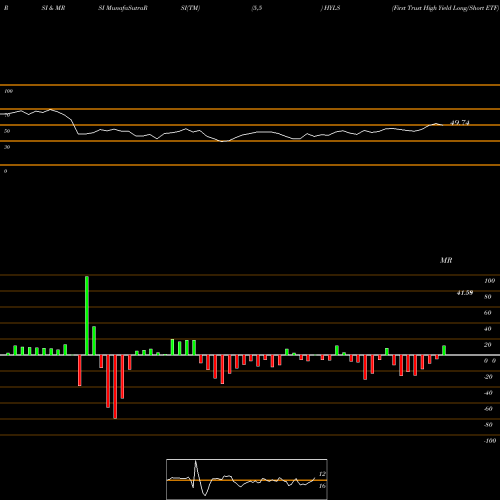Click 'First Trust High Yield Long/Short ETF' title
This screenshot has width=500, height=500.
pos(446,8)
